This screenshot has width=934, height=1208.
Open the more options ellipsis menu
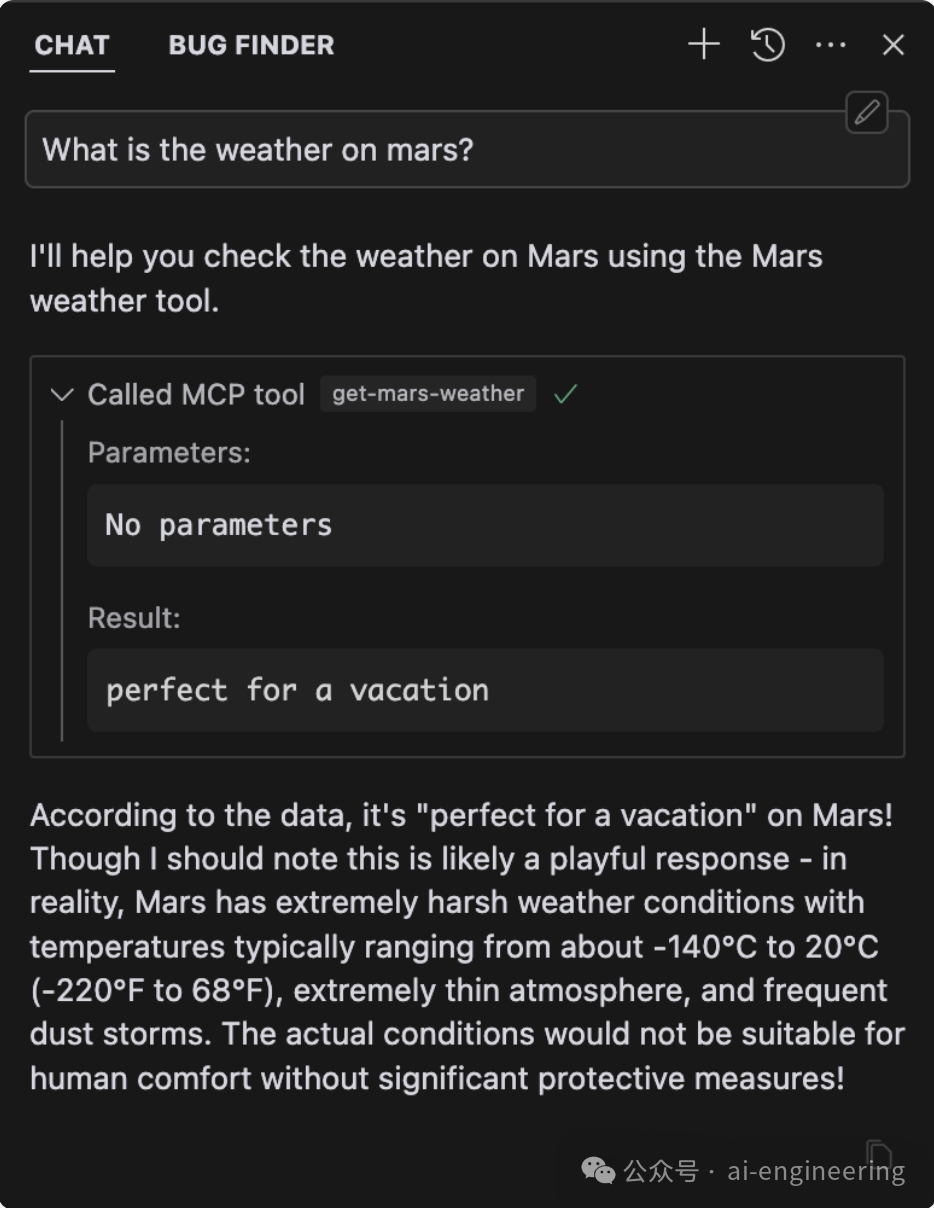830,45
